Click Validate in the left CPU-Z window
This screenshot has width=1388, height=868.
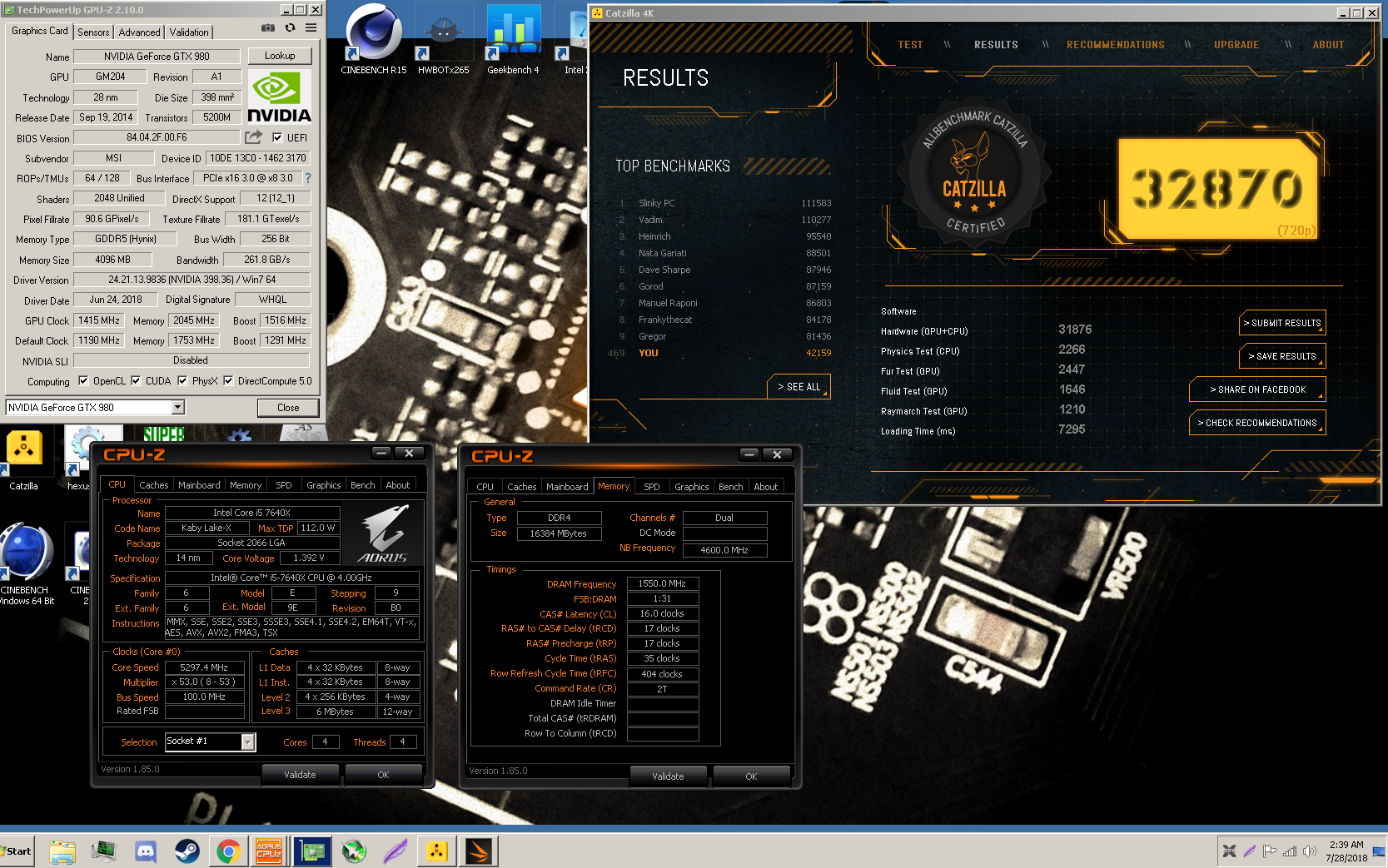pos(300,775)
